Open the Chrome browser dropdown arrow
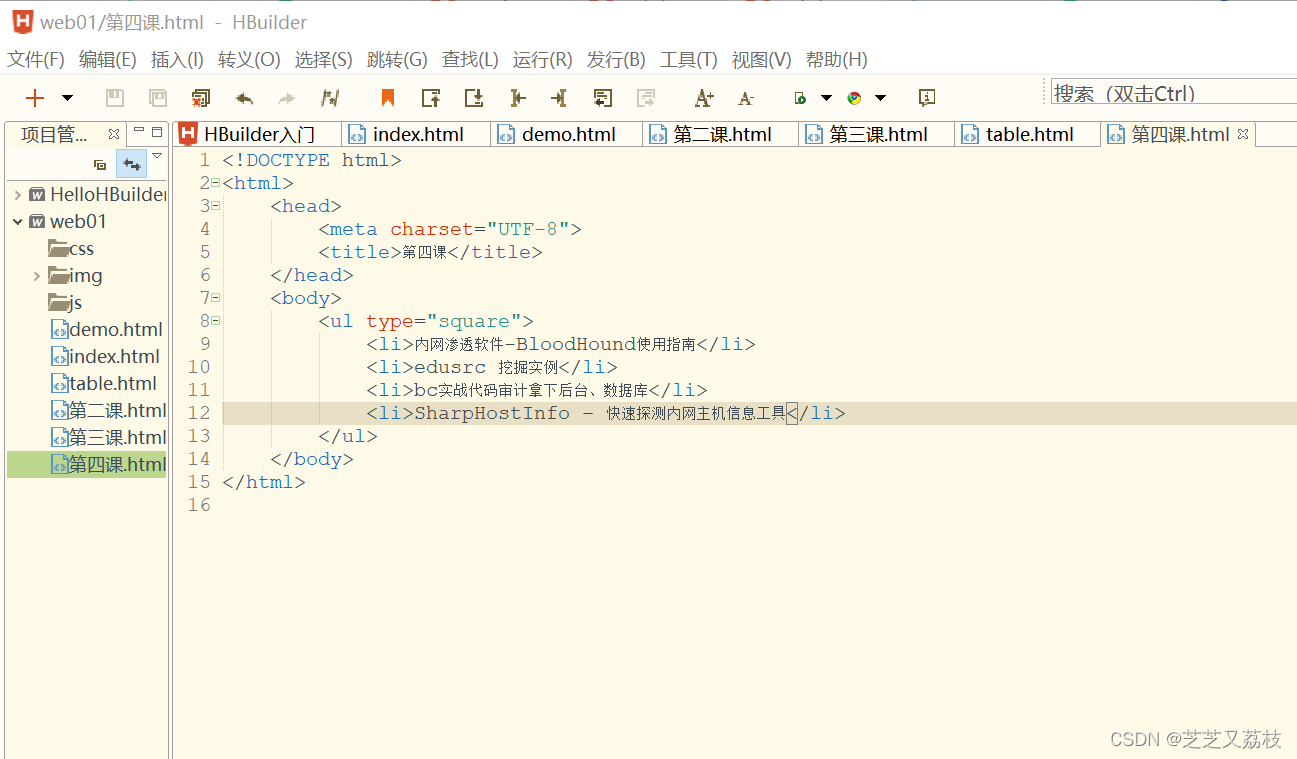1297x759 pixels. 880,97
